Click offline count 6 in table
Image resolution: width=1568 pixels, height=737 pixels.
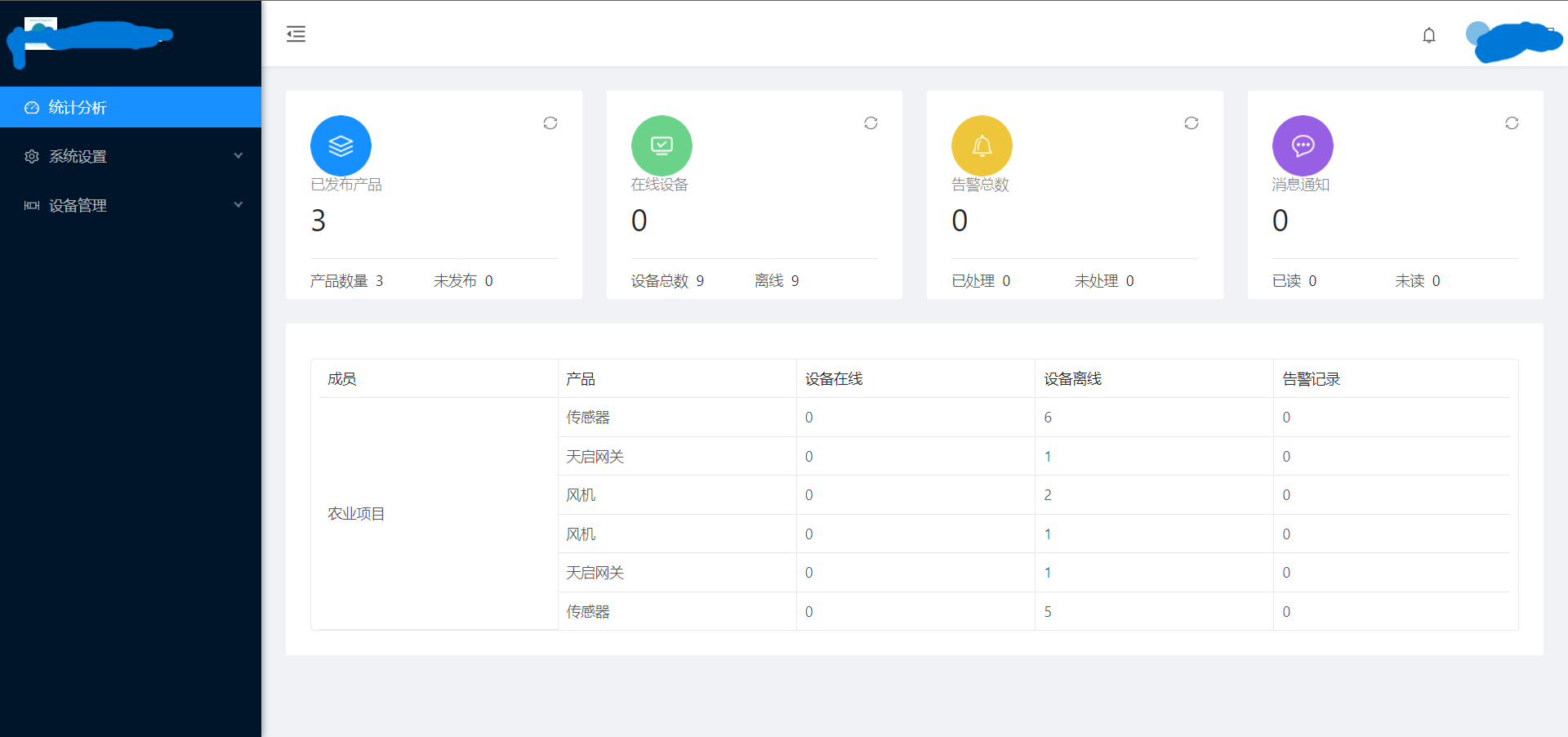1048,418
